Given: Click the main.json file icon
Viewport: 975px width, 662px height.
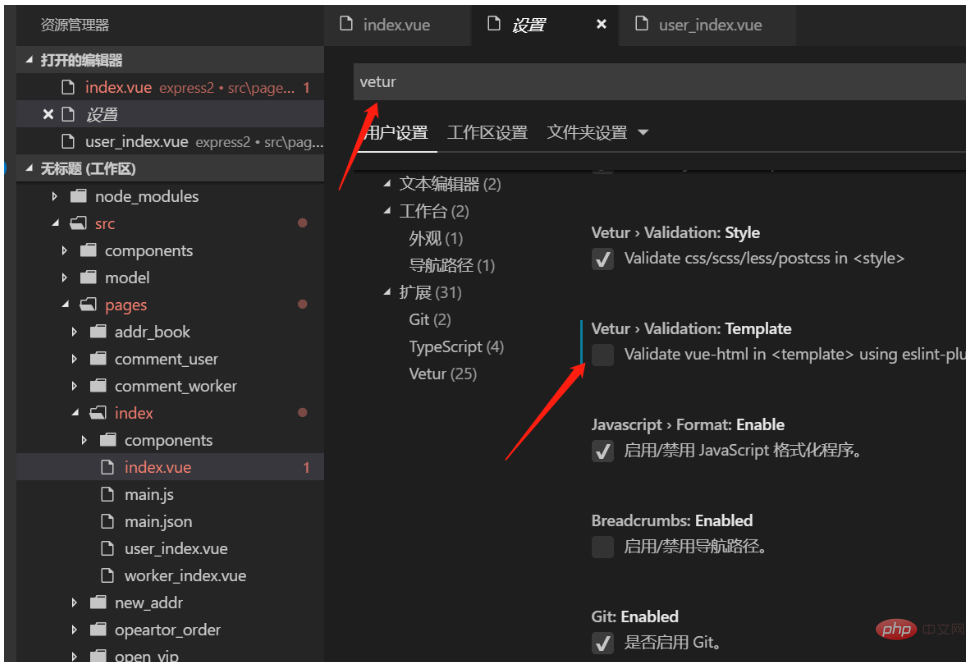Looking at the screenshot, I should click(x=108, y=521).
